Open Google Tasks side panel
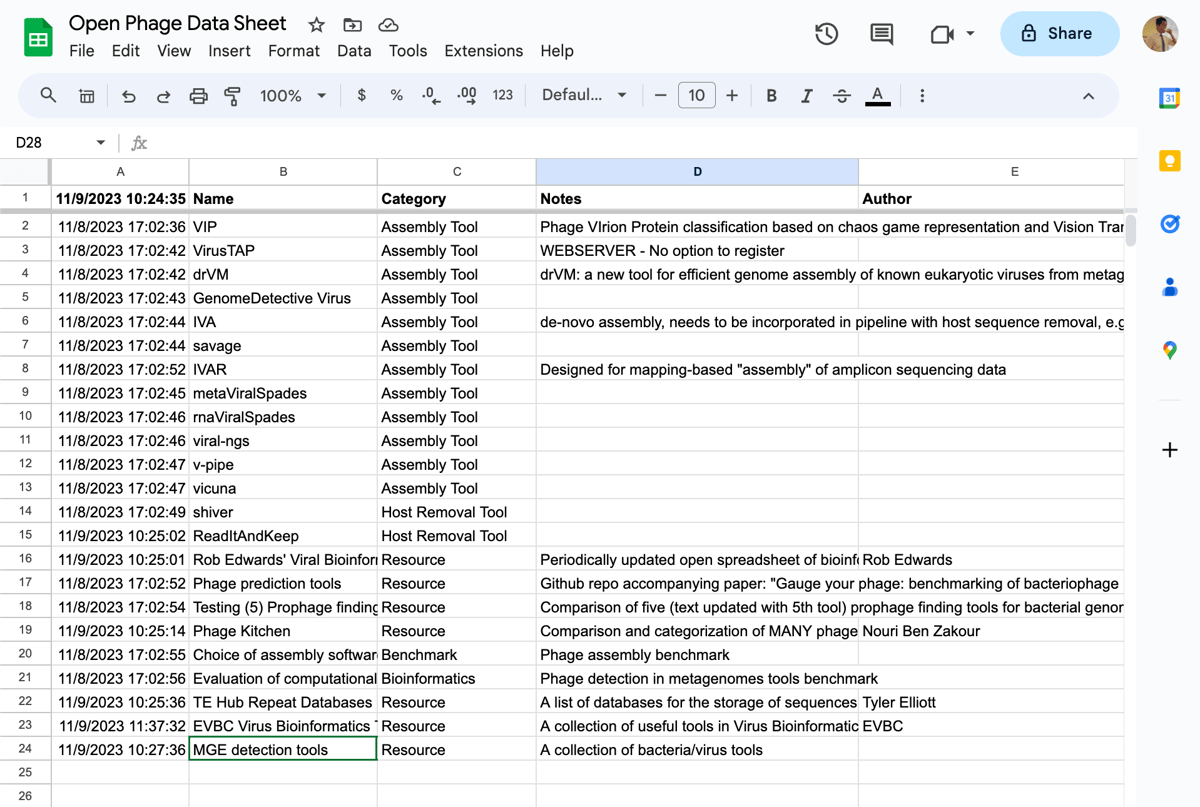Image resolution: width=1200 pixels, height=807 pixels. [x=1170, y=224]
